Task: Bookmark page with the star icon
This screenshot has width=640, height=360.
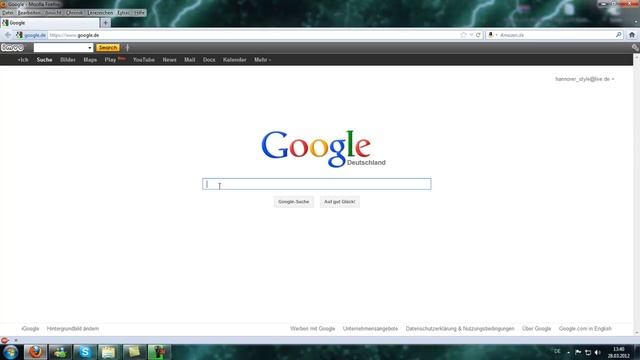Action: 463,35
